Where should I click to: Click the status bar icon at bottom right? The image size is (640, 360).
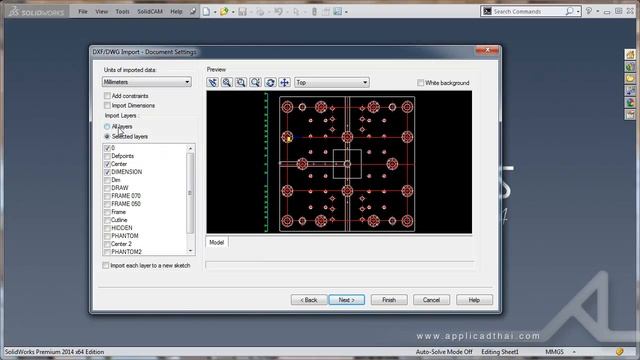620,351
